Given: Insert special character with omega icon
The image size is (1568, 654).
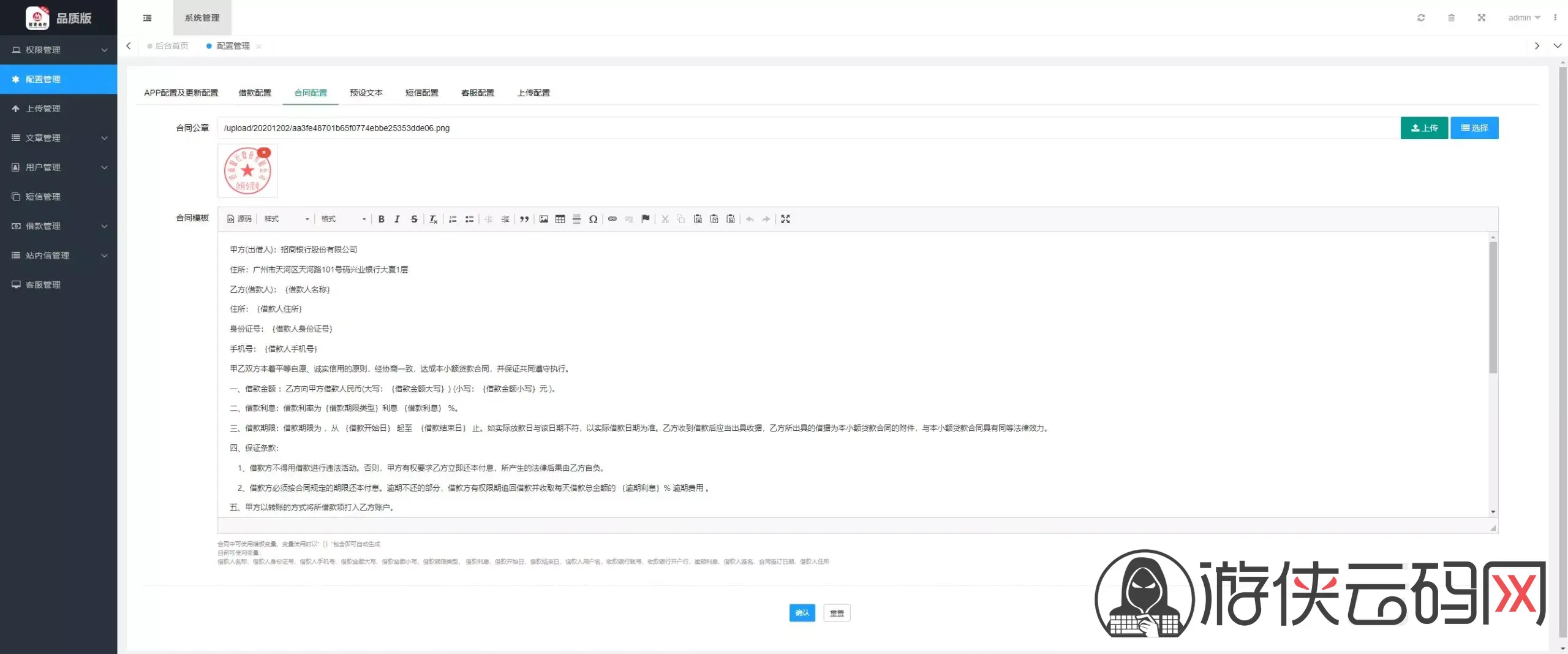Looking at the screenshot, I should [x=593, y=219].
